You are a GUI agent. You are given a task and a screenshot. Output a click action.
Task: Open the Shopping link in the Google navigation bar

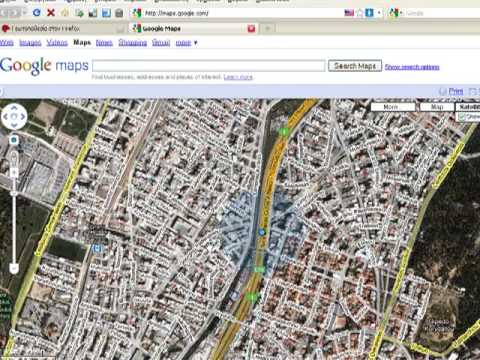133,43
